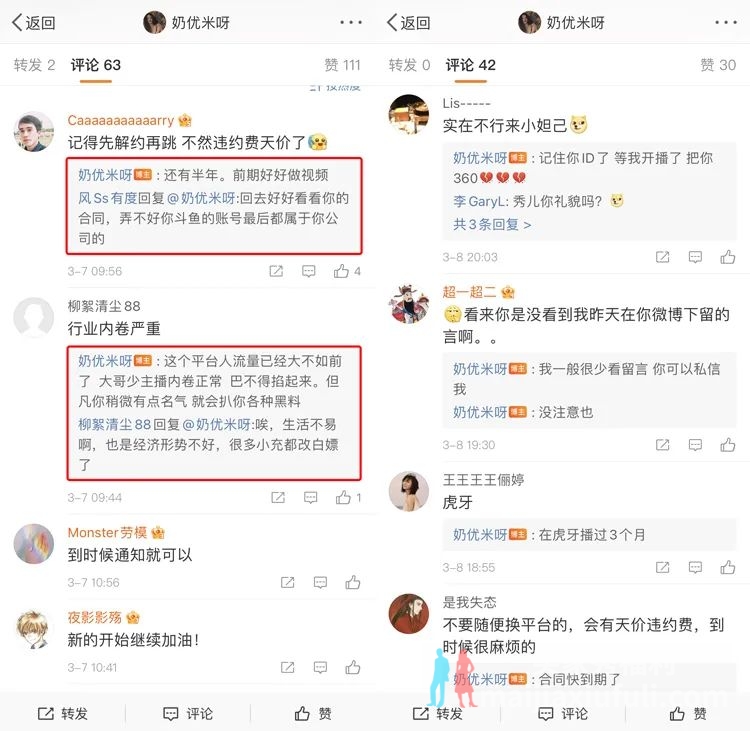Open the right post's three-dot more menu
750x731 pixels.
pos(726,22)
